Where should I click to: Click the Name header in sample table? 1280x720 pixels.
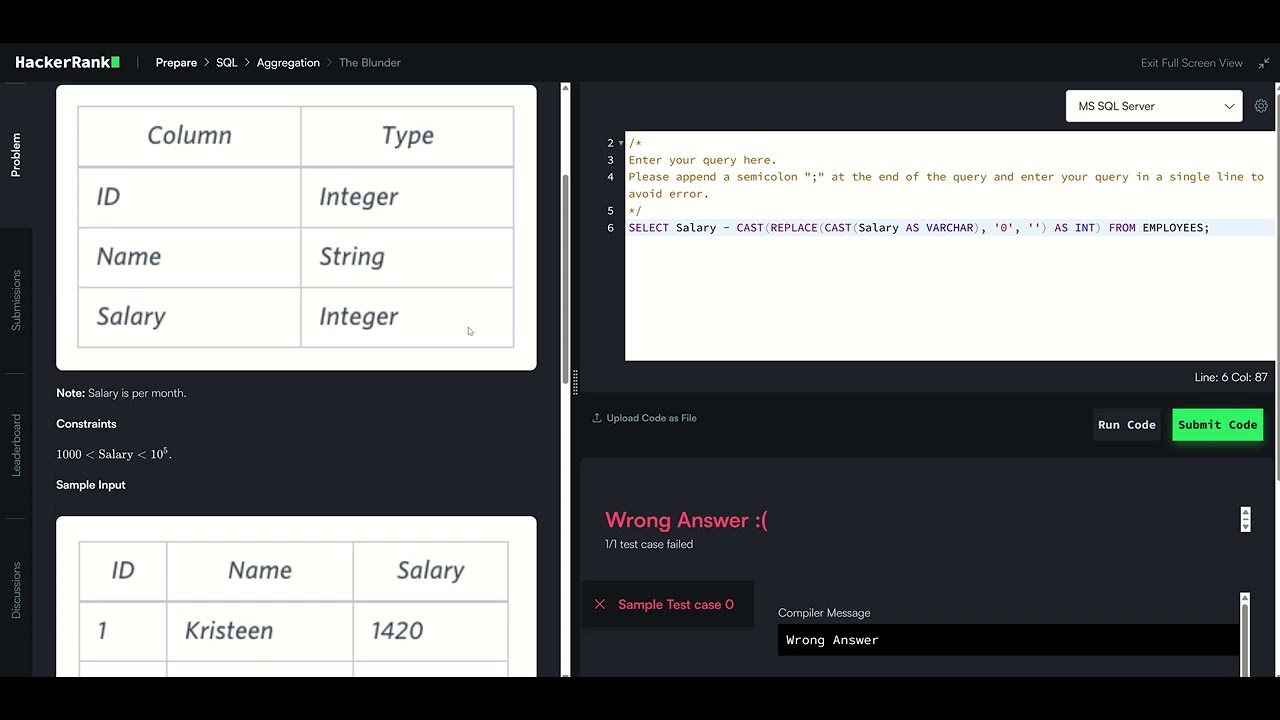point(260,570)
